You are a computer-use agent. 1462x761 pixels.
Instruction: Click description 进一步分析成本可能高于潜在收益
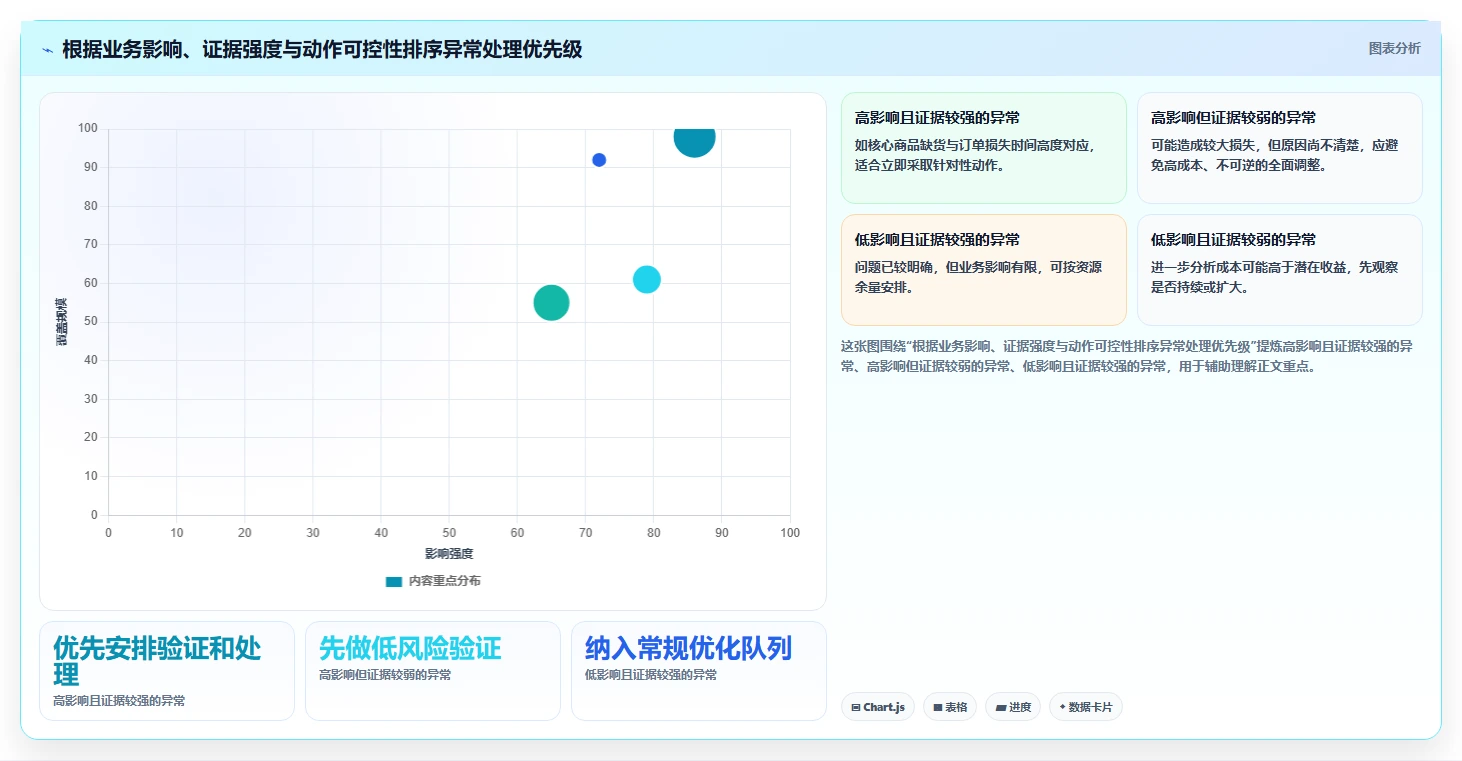tap(1274, 277)
